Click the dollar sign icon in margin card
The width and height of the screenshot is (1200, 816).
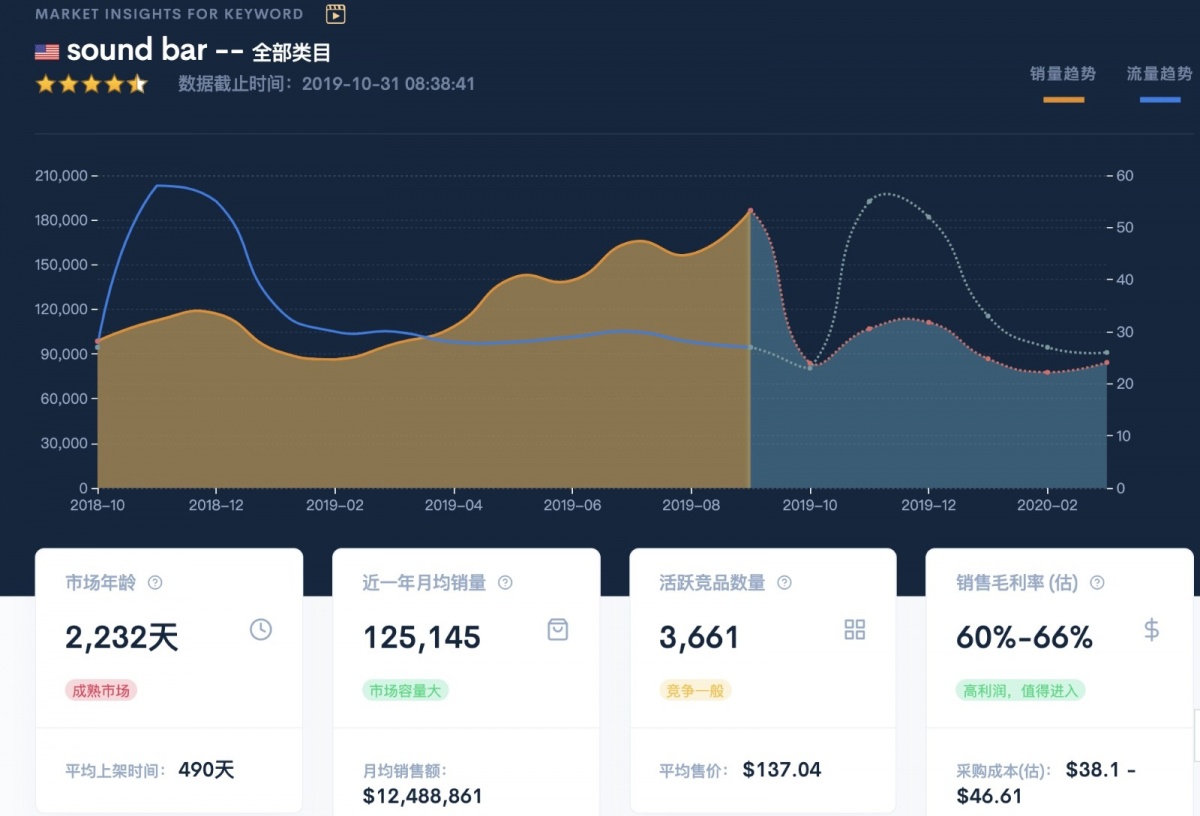tap(1151, 629)
